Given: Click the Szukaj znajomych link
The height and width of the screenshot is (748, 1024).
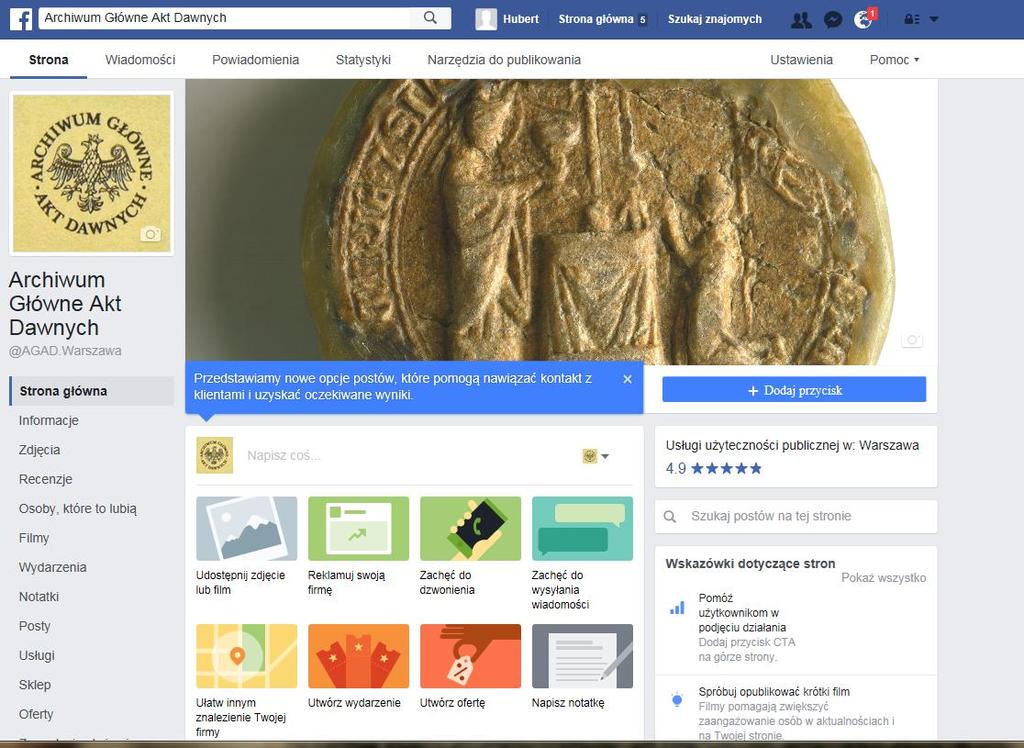Looking at the screenshot, I should click(714, 19).
